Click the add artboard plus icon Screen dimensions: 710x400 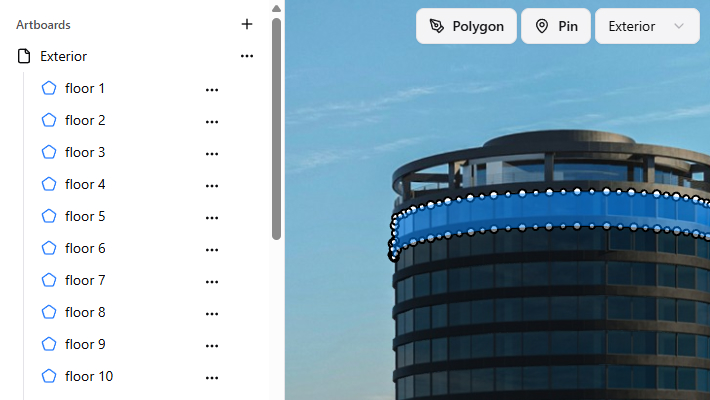coord(247,24)
